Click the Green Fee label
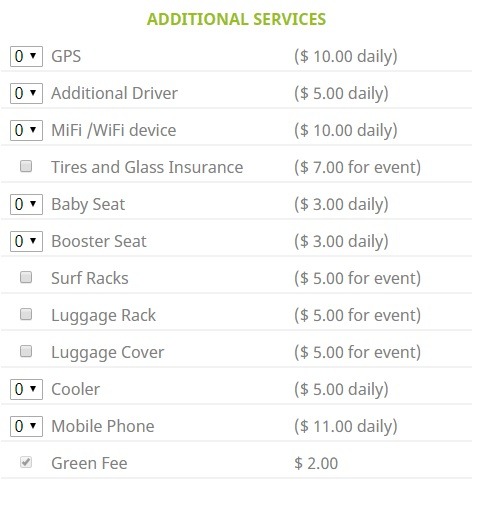The width and height of the screenshot is (485, 505). [89, 463]
